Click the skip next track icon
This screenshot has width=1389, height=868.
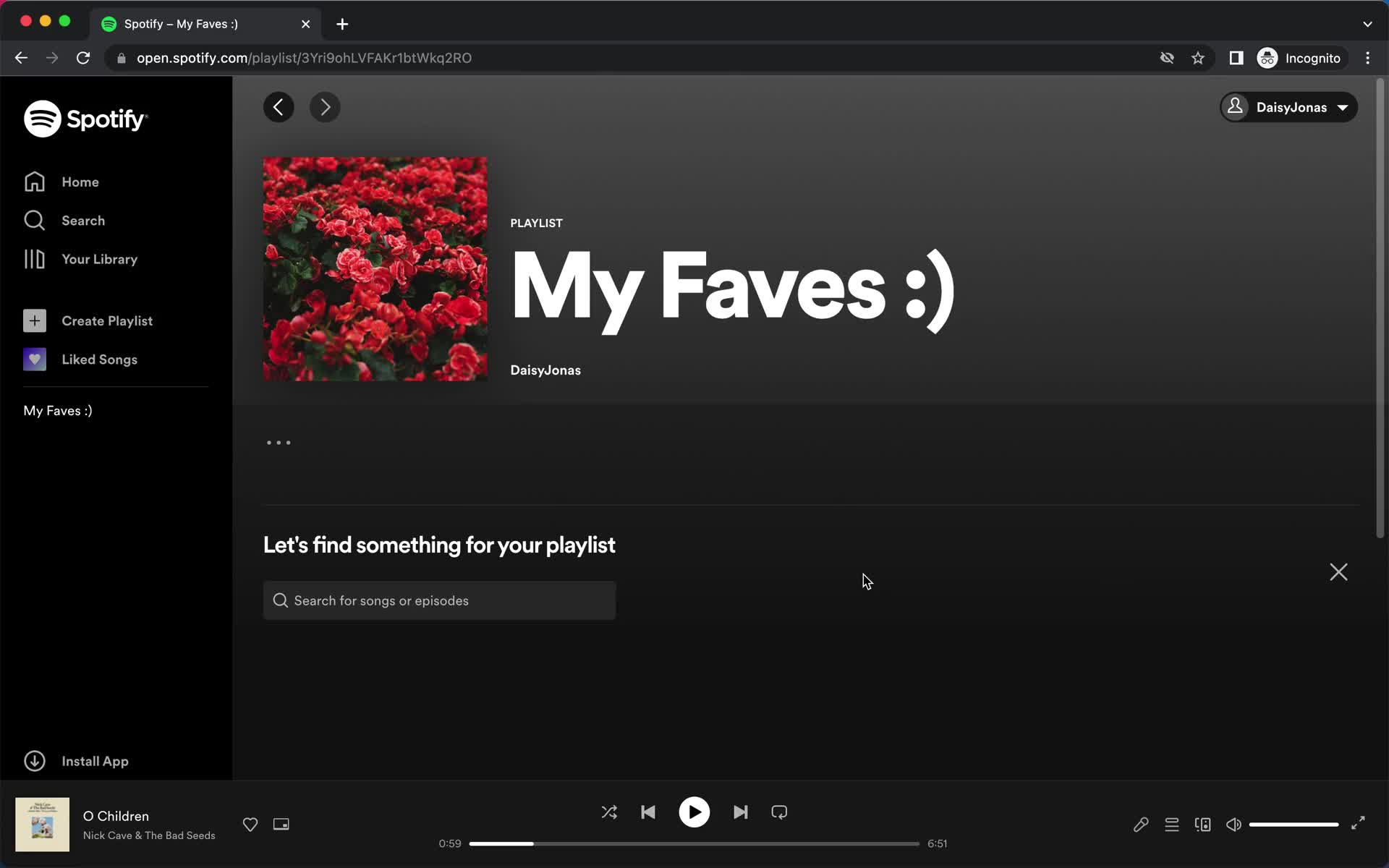(x=740, y=812)
